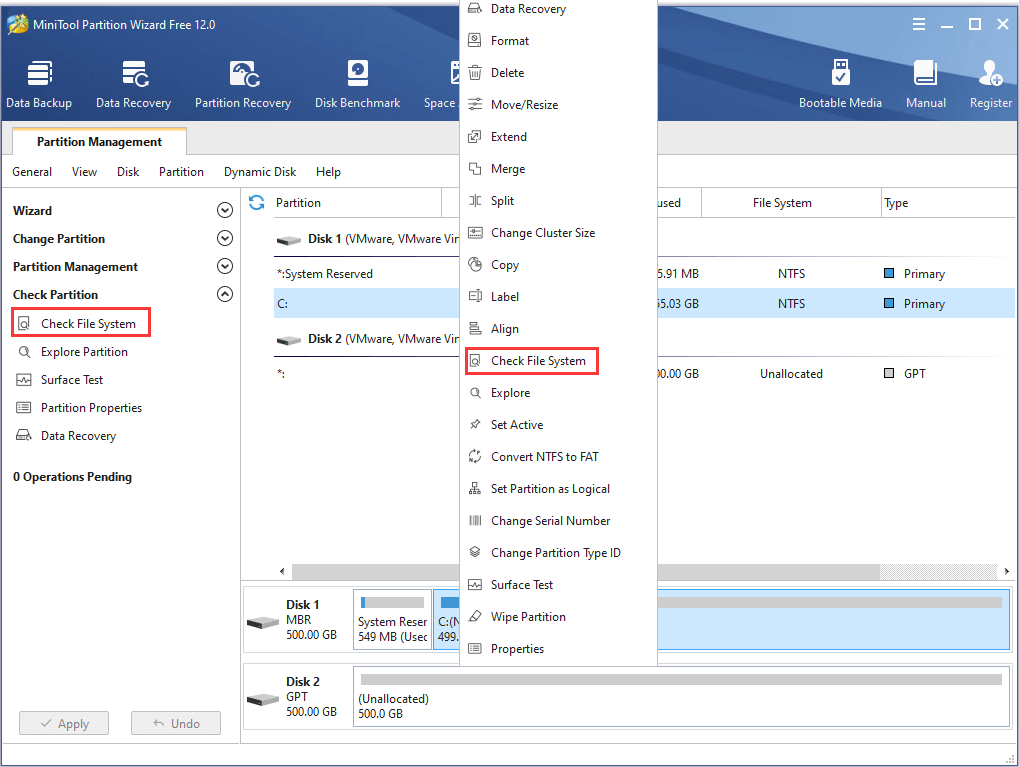Choose Check File System in context menu
Image resolution: width=1019 pixels, height=767 pixels.
(537, 361)
